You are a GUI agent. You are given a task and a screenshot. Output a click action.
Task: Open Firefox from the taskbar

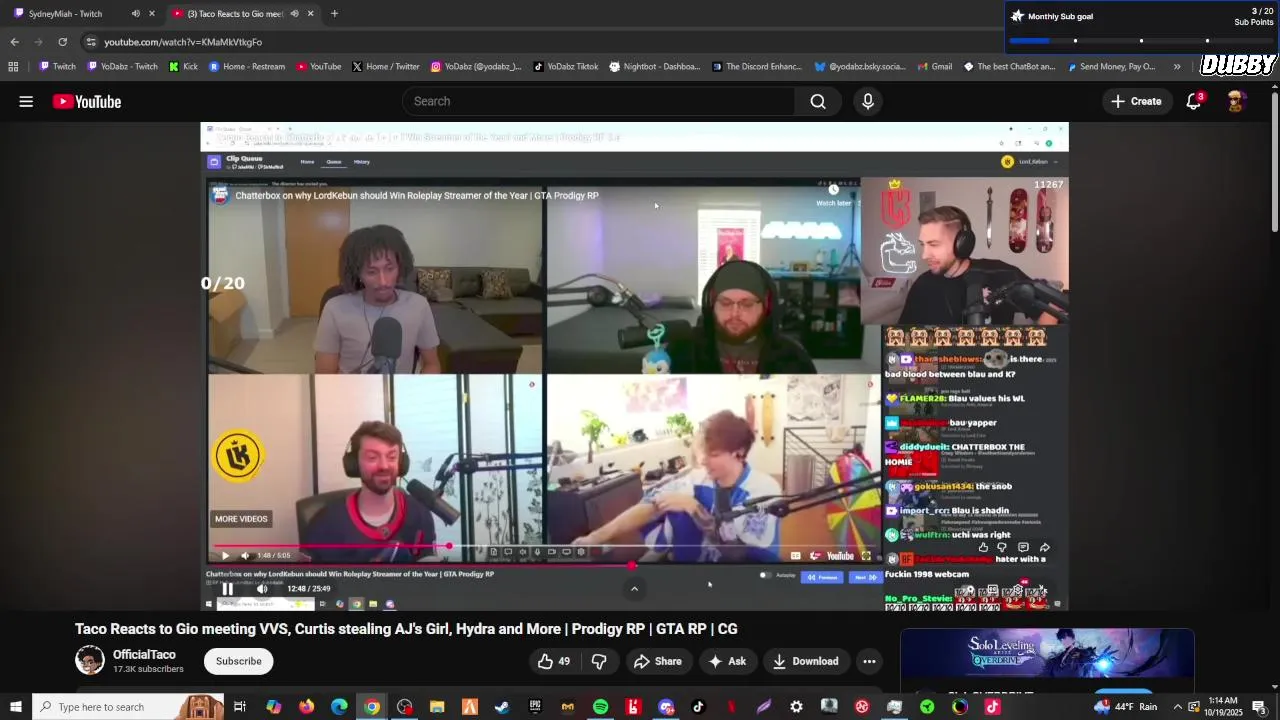(306, 707)
